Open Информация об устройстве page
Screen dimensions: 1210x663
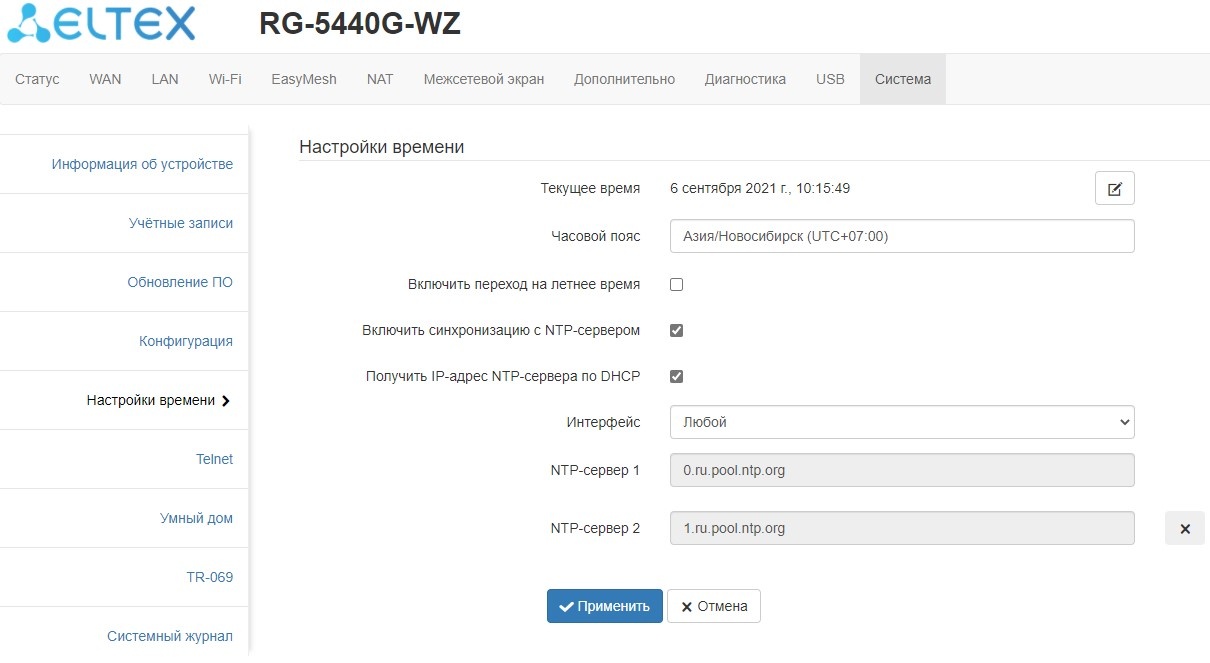[x=142, y=164]
